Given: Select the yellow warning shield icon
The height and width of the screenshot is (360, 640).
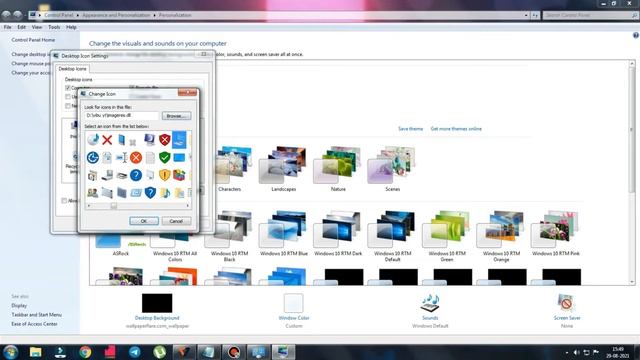Looking at the screenshot, I should [164, 175].
